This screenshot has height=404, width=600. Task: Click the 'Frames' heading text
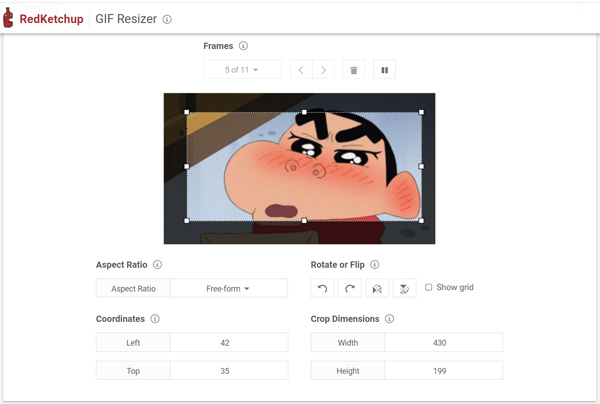pyautogui.click(x=218, y=46)
